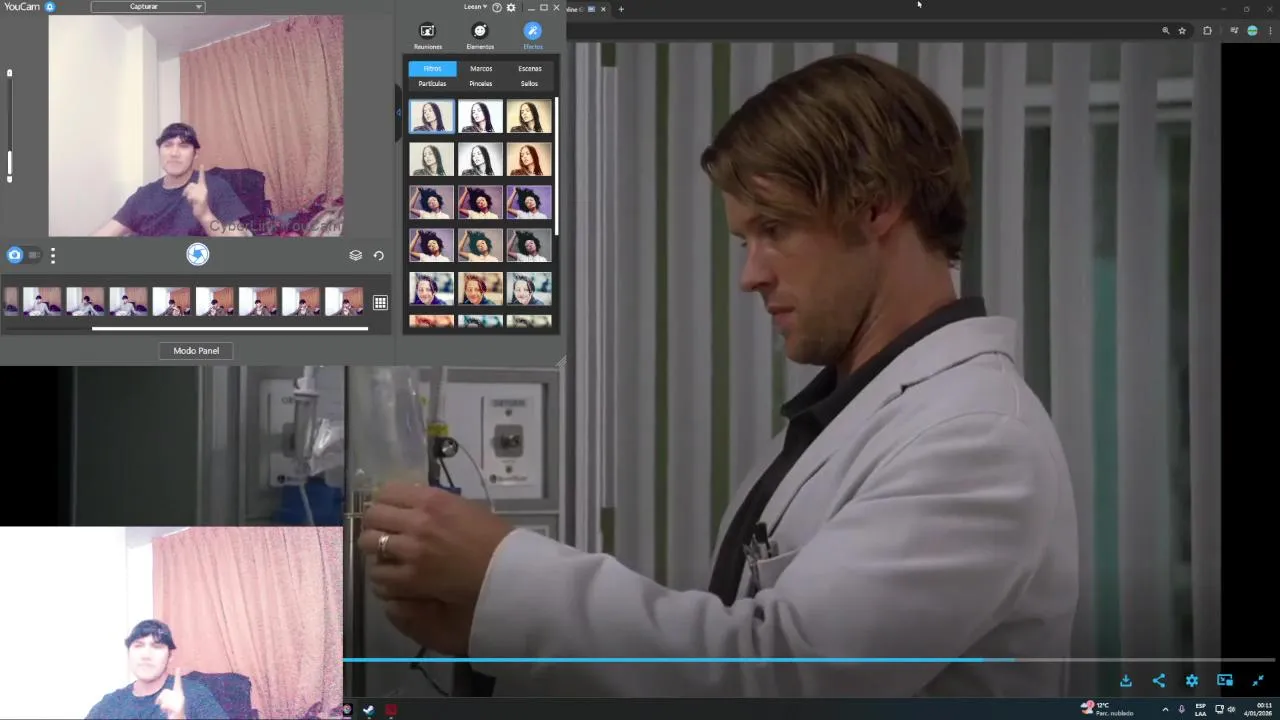The height and width of the screenshot is (720, 1280).
Task: Open the Sellos effects tab
Action: click(x=530, y=84)
